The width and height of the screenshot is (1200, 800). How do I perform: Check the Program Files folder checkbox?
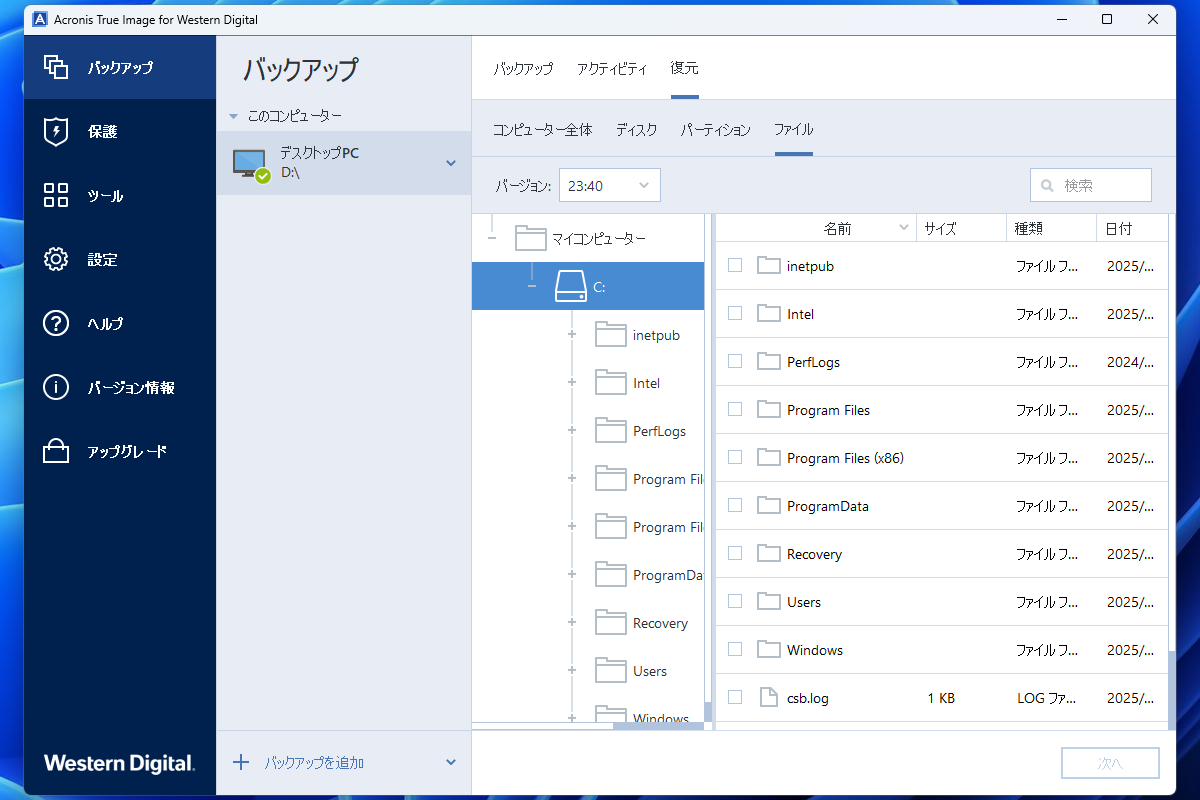tap(735, 409)
